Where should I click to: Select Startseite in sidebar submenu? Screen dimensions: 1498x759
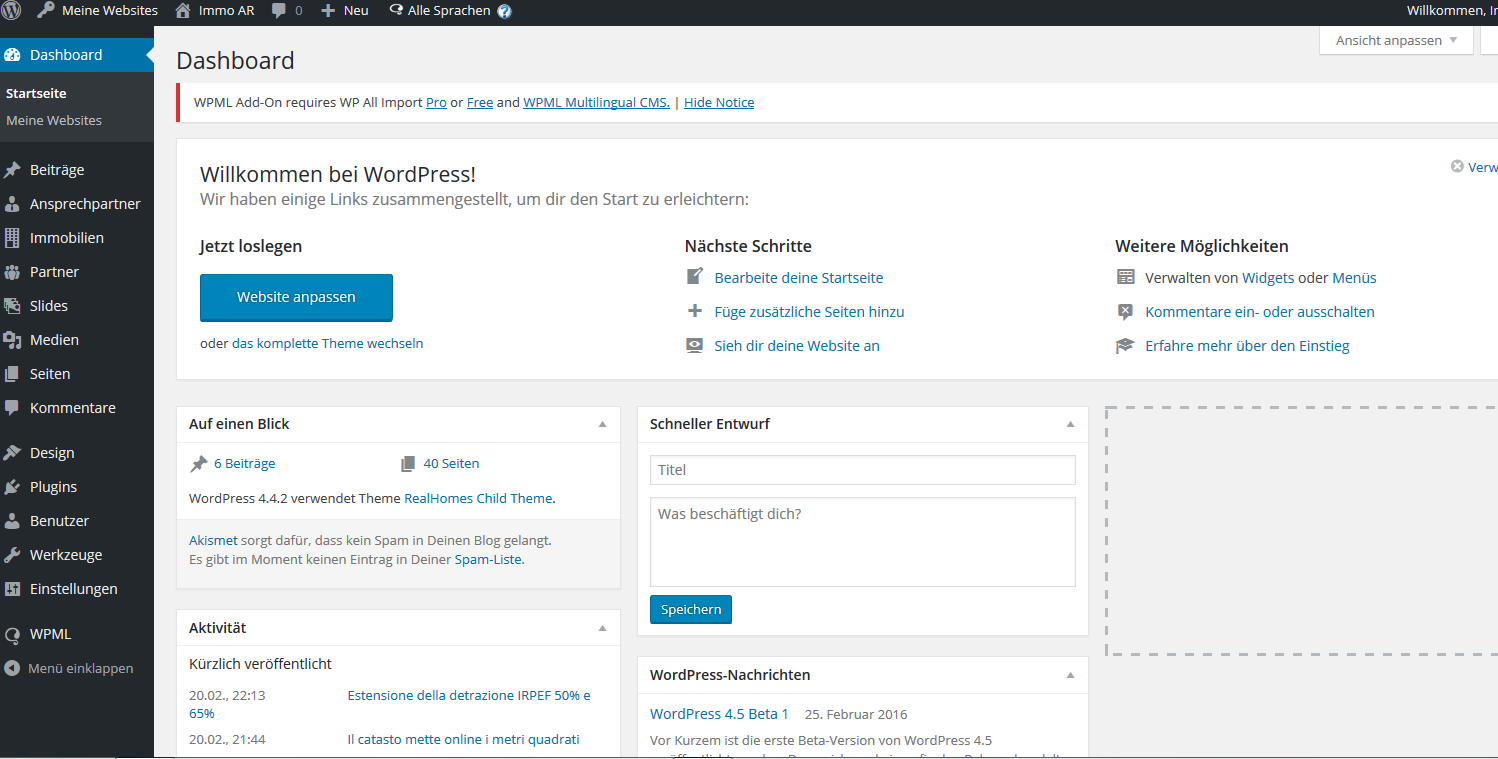coord(36,93)
